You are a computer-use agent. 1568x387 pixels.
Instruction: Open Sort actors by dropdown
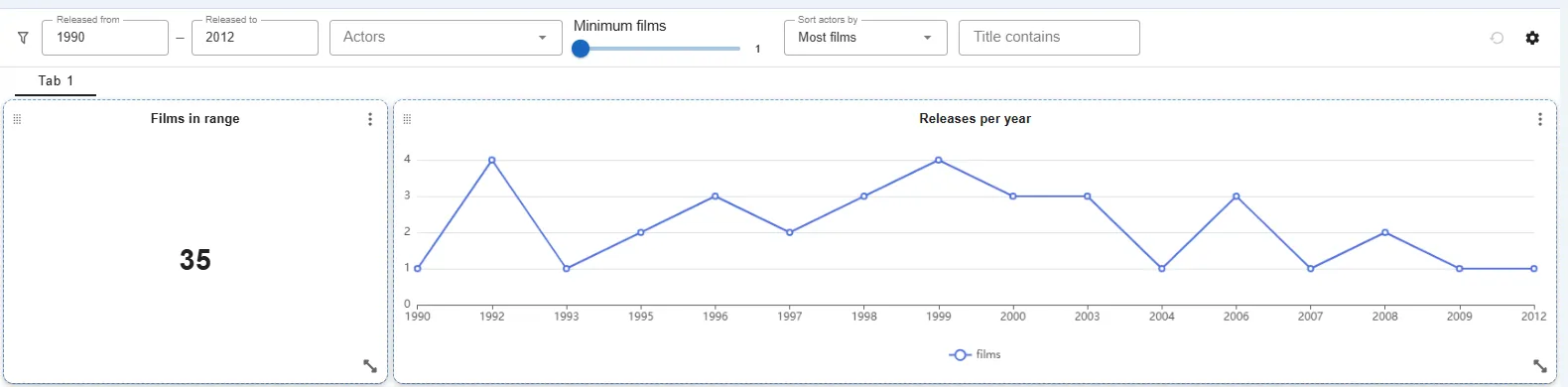865,38
